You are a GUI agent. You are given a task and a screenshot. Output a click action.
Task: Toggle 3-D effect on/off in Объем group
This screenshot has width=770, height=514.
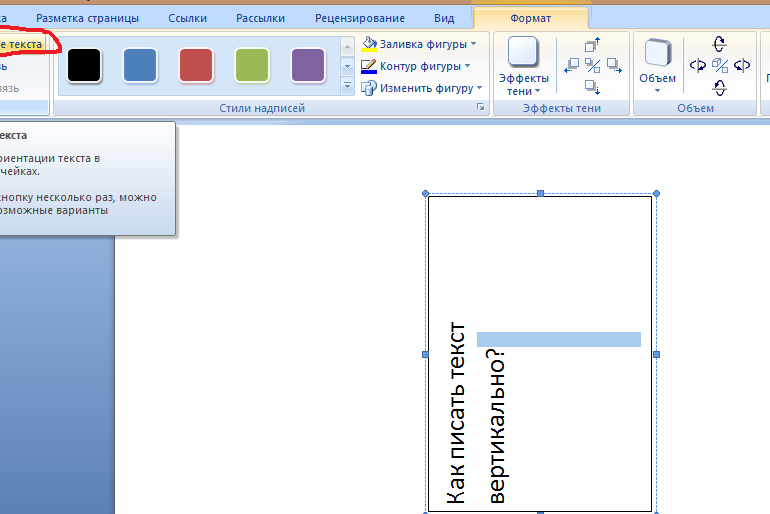[720, 66]
